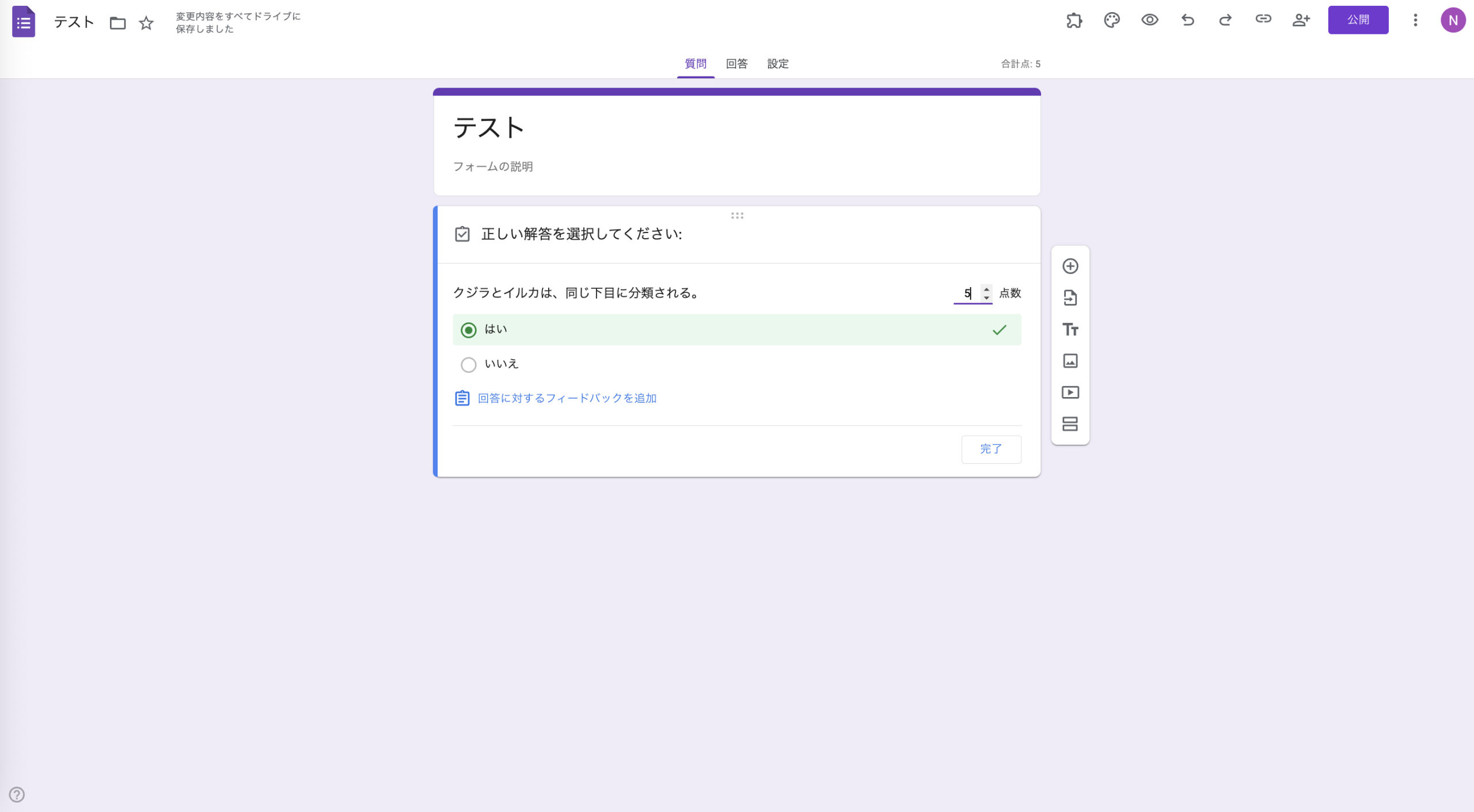This screenshot has width=1474, height=812.
Task: Select the いいえ radio button
Action: click(468, 364)
